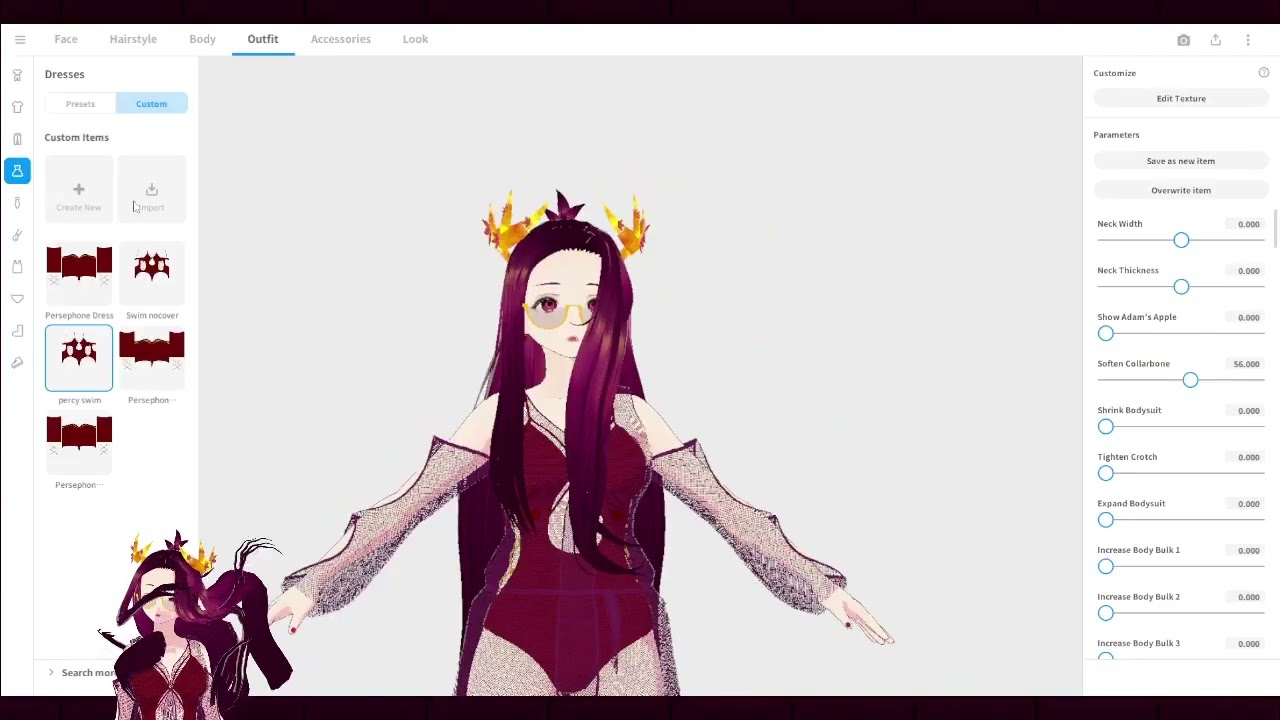Click the Shrink Bodysuit value field
The width and height of the screenshot is (1280, 720).
tap(1244, 411)
